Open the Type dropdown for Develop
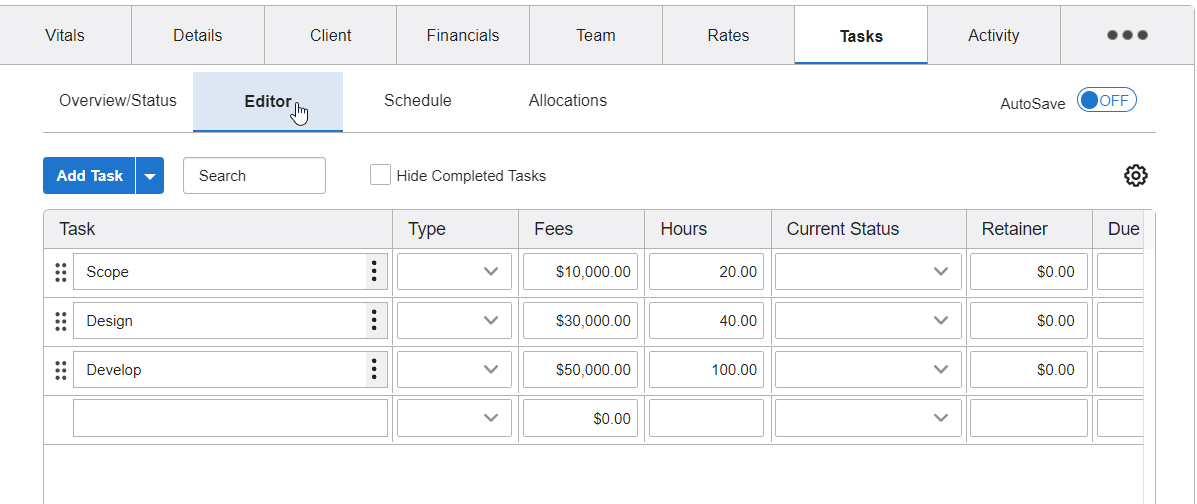Viewport: 1197px width, 504px height. tap(454, 370)
